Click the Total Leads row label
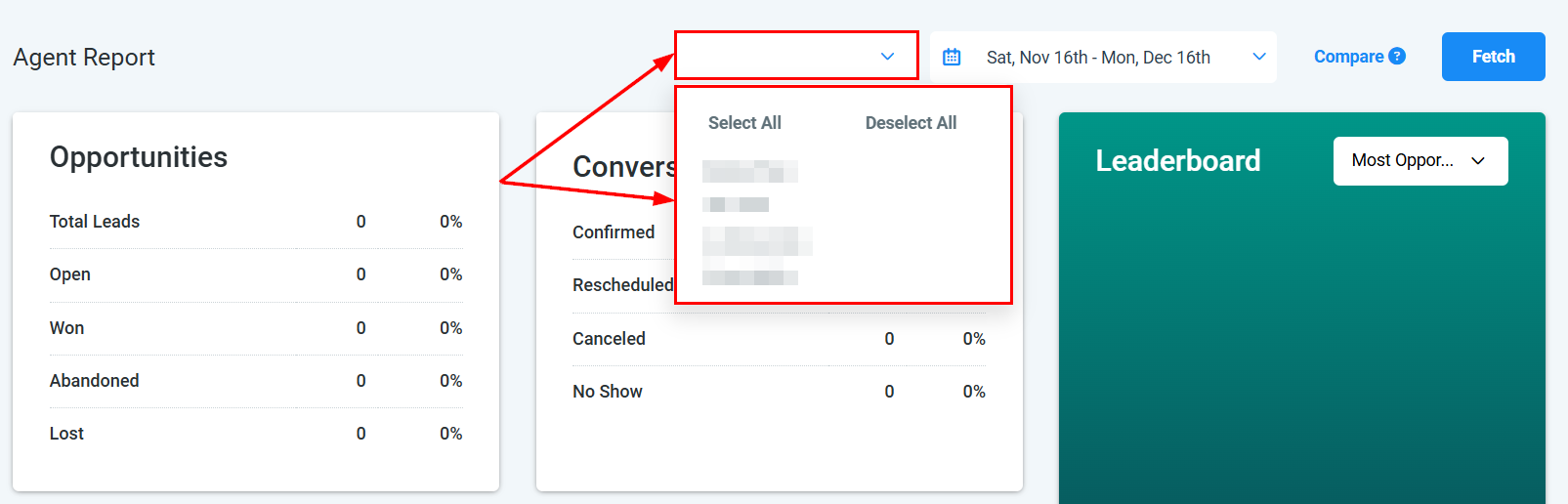Image resolution: width=1568 pixels, height=504 pixels. [95, 222]
